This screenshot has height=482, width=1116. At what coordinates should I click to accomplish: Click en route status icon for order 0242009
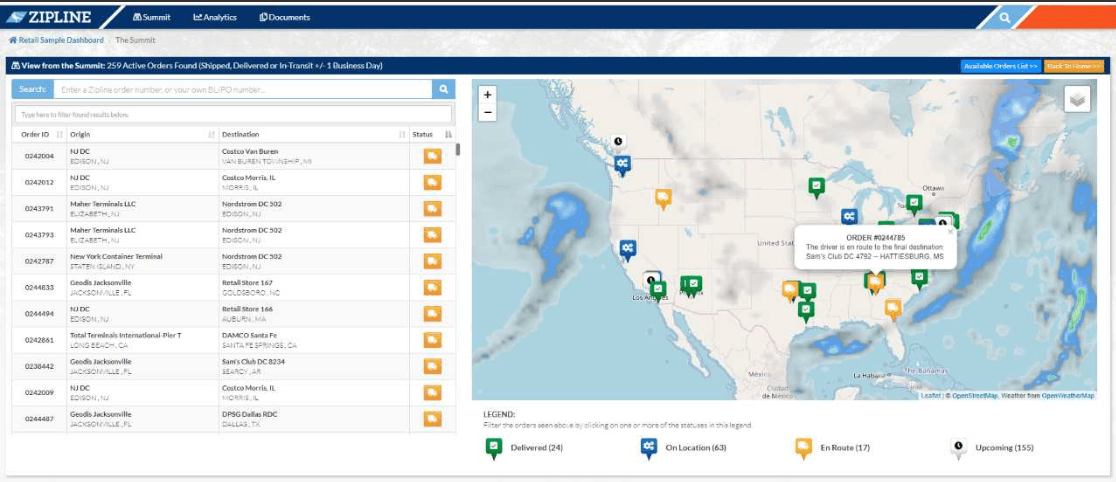coord(432,392)
